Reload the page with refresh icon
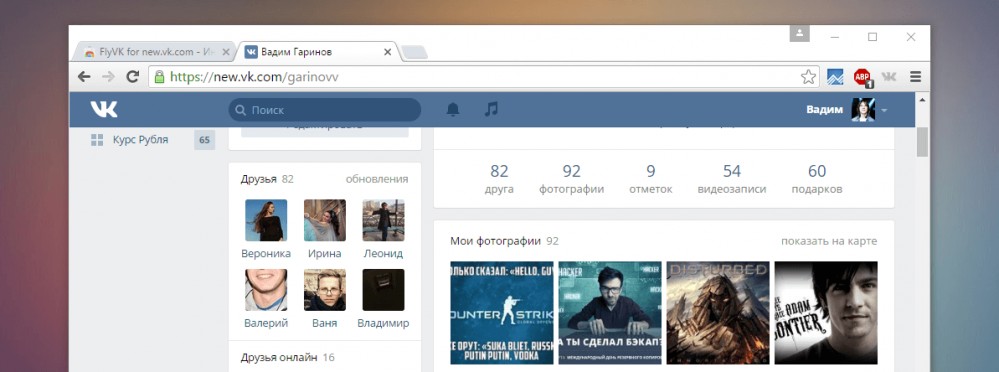The width and height of the screenshot is (999, 372). (133, 77)
